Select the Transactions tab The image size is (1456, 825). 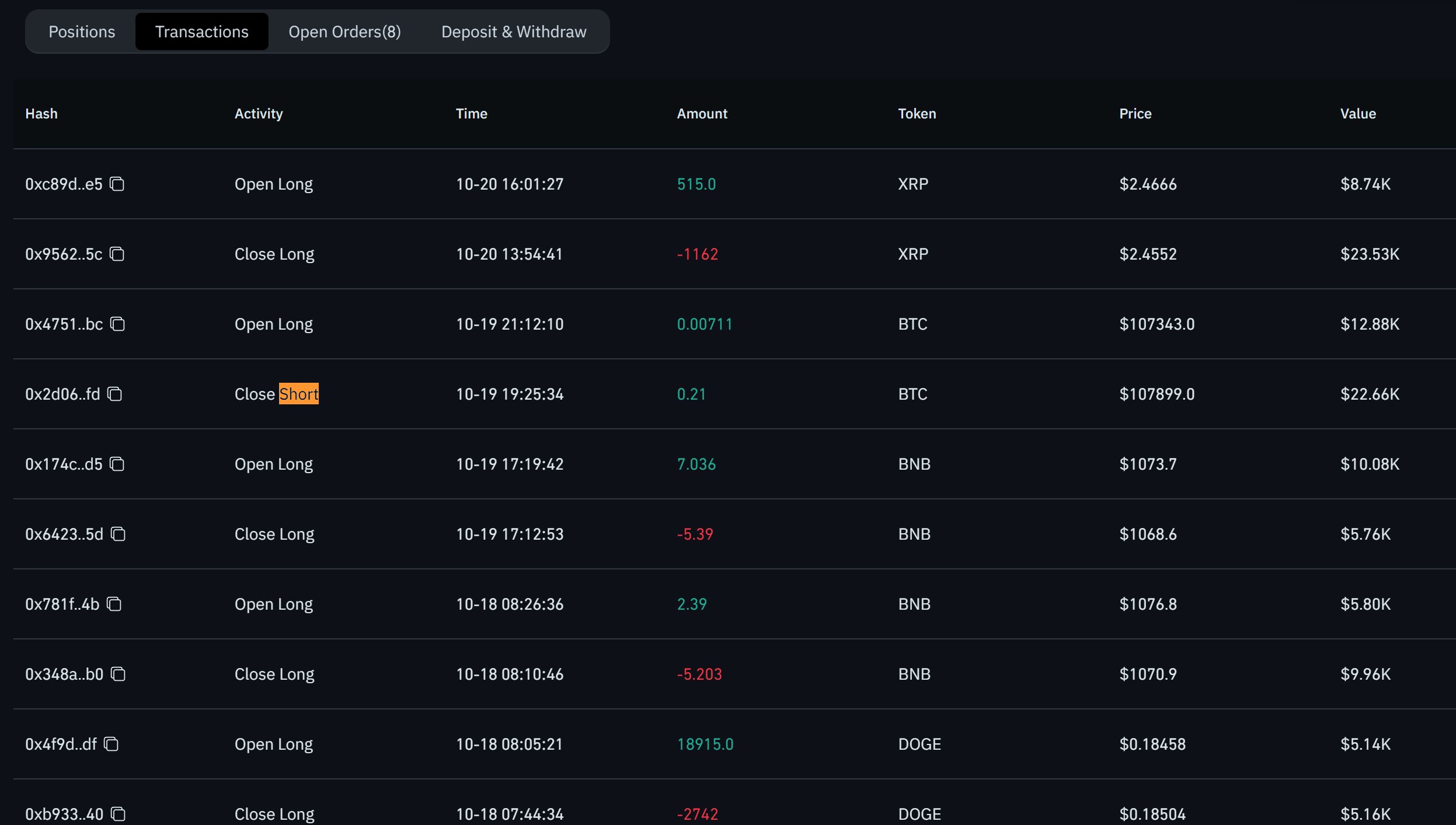pyautogui.click(x=201, y=32)
